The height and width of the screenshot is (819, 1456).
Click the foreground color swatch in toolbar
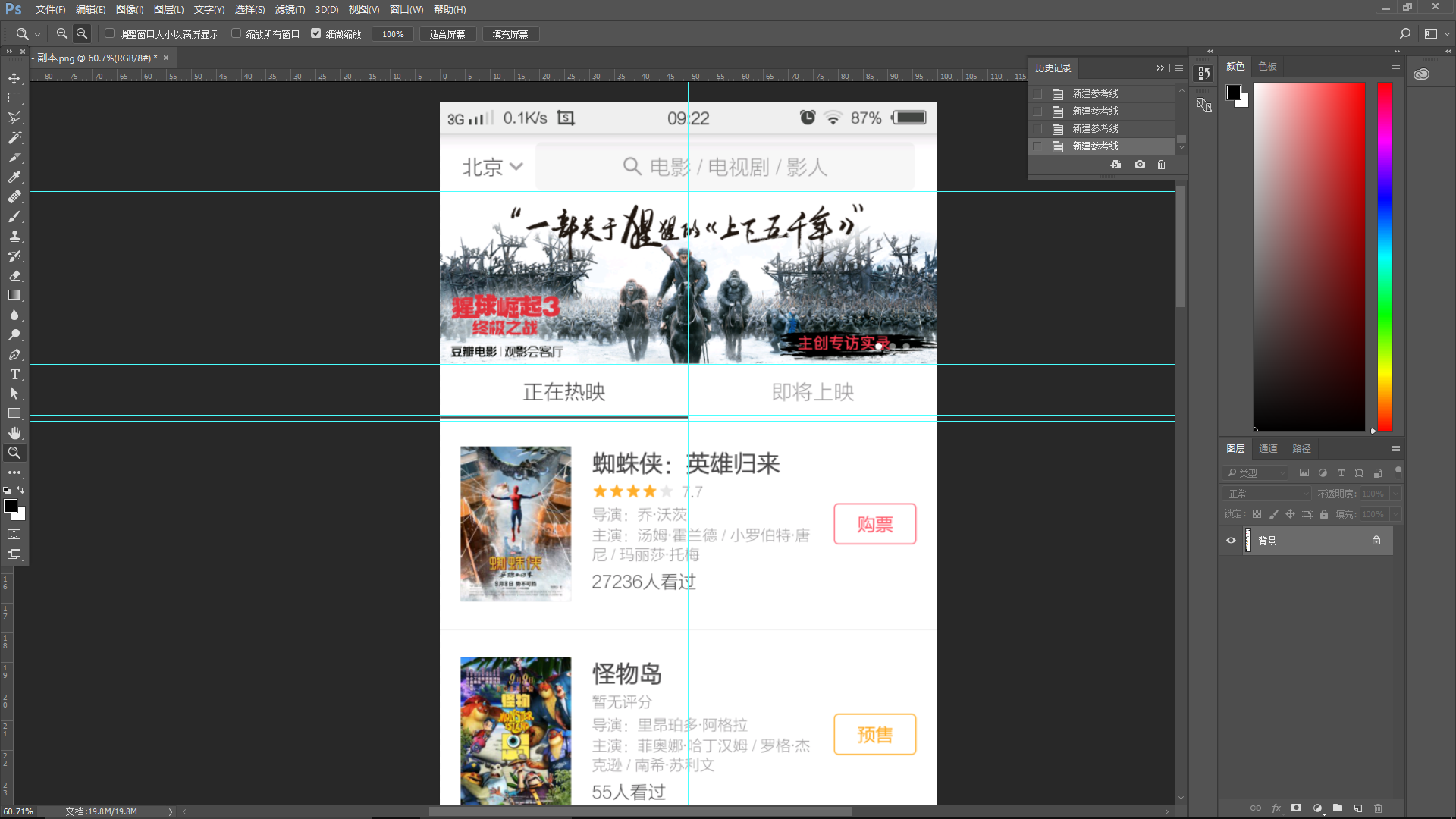pos(11,506)
